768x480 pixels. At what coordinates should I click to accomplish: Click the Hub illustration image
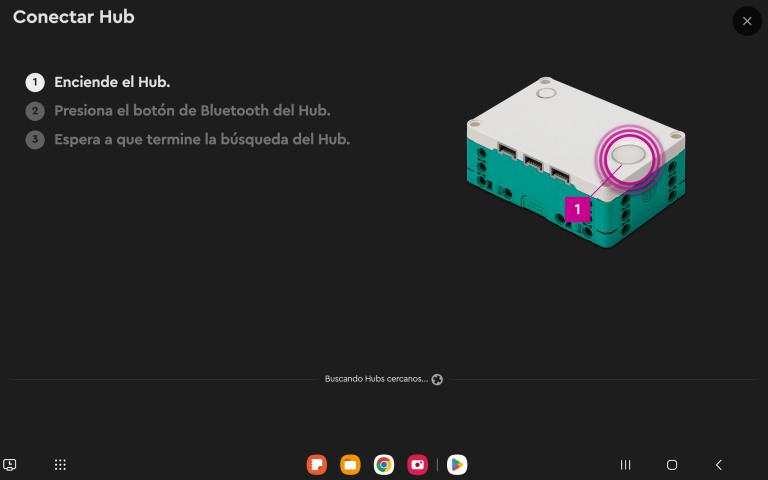pos(576,162)
